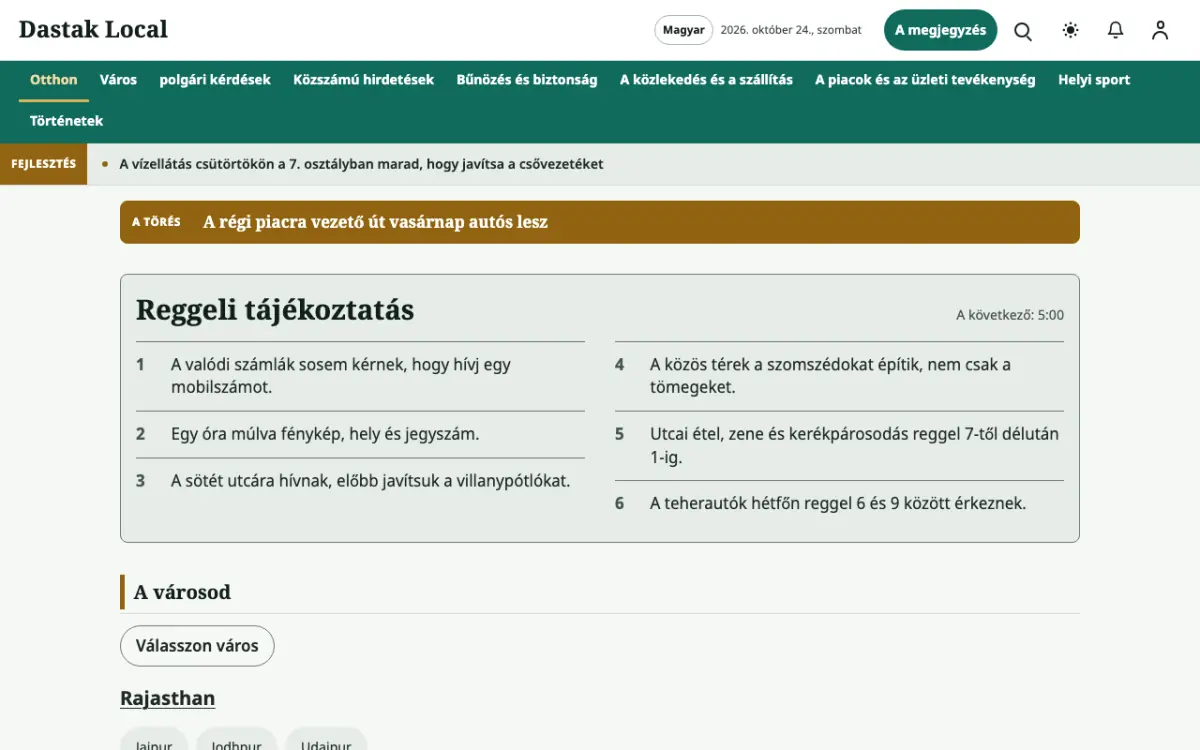Click the Dastak Local site logo
This screenshot has width=1200, height=750.
(x=93, y=30)
